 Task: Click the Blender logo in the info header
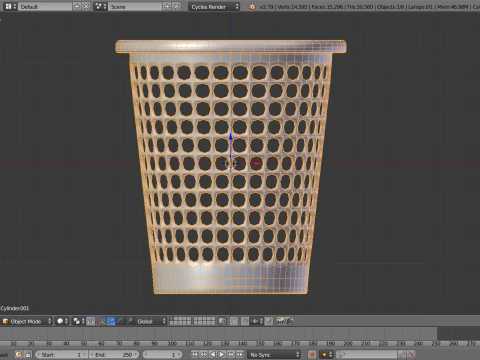pos(252,6)
